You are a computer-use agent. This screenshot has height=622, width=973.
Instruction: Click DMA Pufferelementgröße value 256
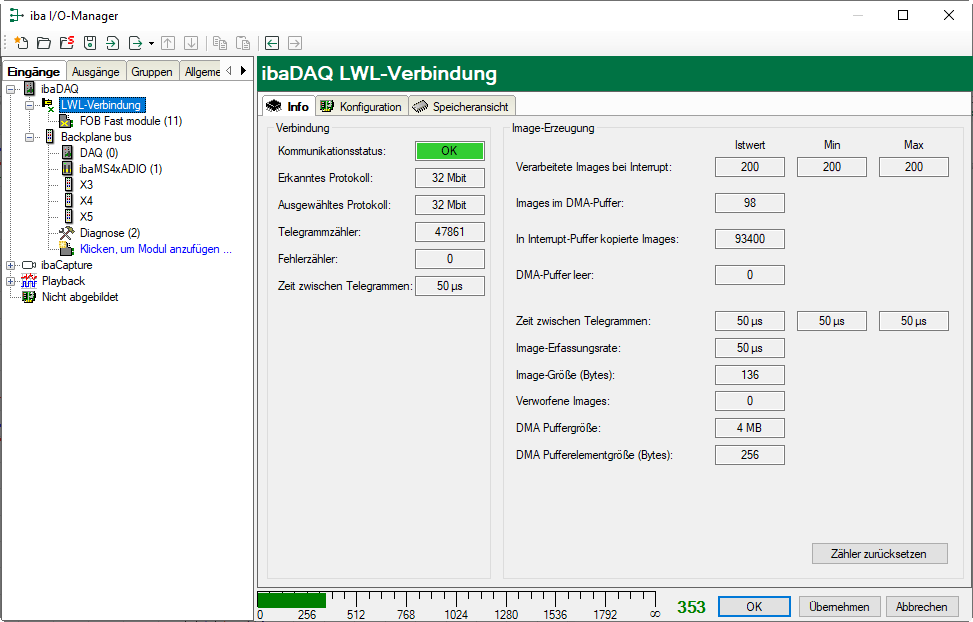[x=750, y=455]
